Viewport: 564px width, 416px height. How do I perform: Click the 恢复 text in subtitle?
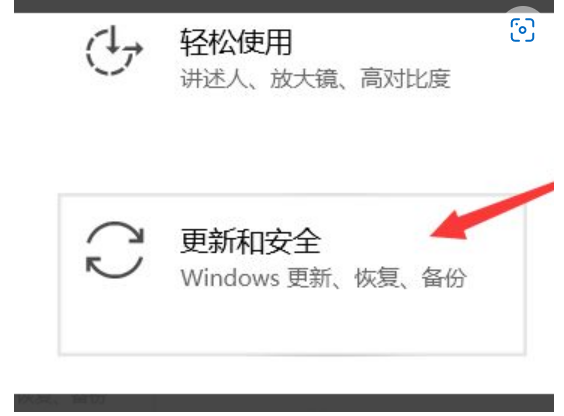pyautogui.click(x=377, y=278)
